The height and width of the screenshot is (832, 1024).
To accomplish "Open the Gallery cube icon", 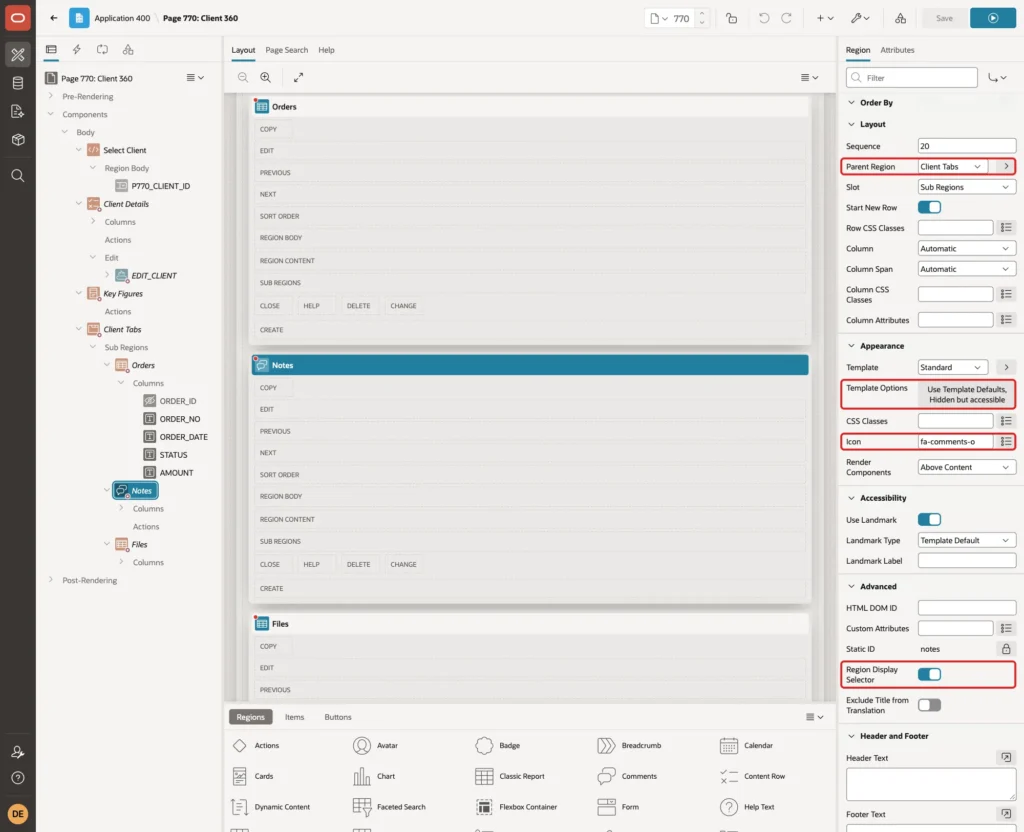I will [x=18, y=140].
